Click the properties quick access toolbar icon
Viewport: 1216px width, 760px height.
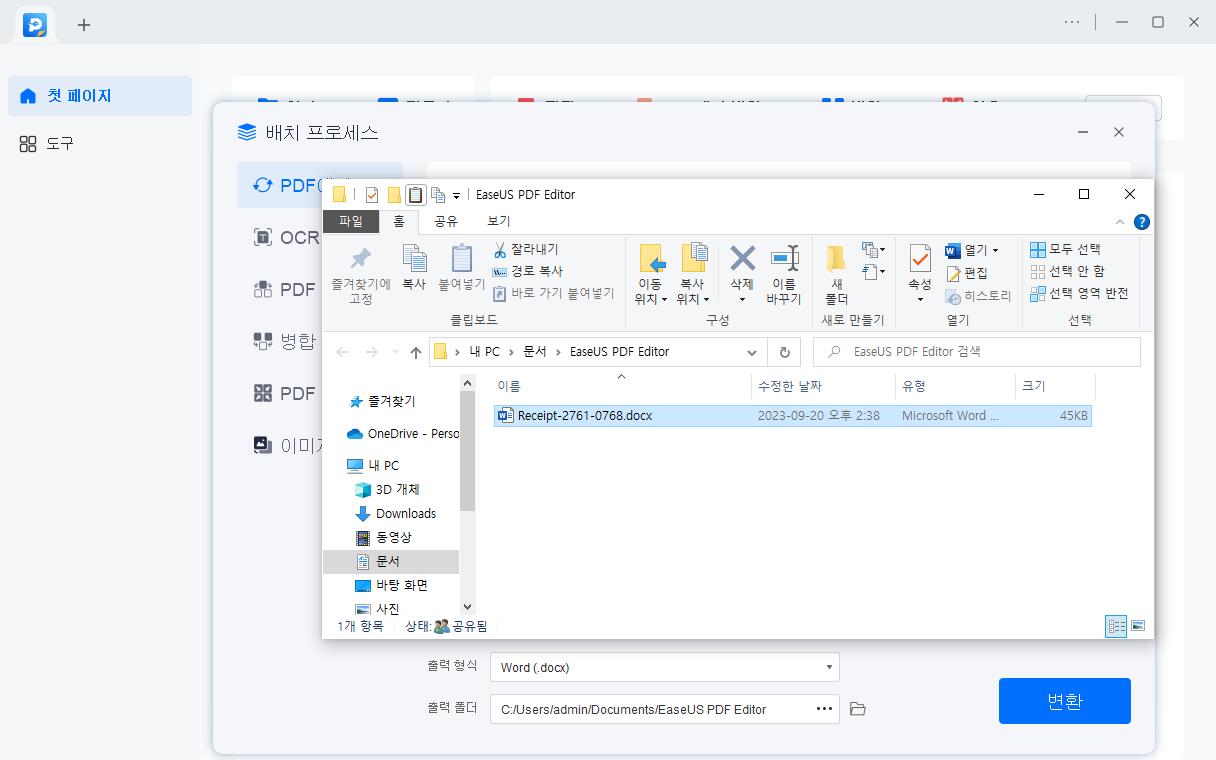point(372,195)
